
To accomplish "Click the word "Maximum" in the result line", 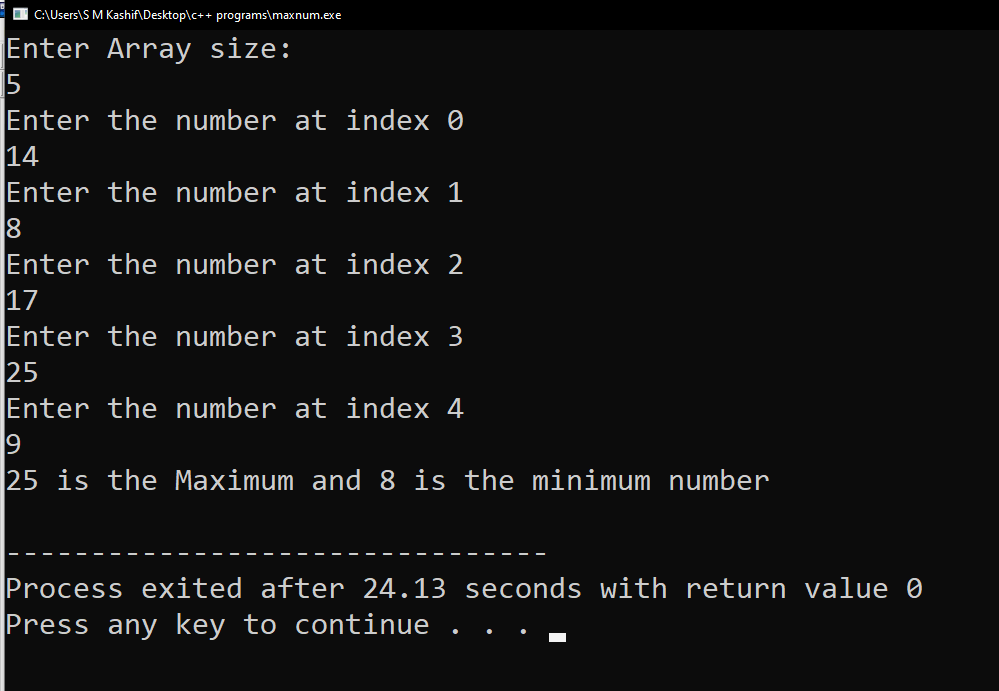I will 234,481.
